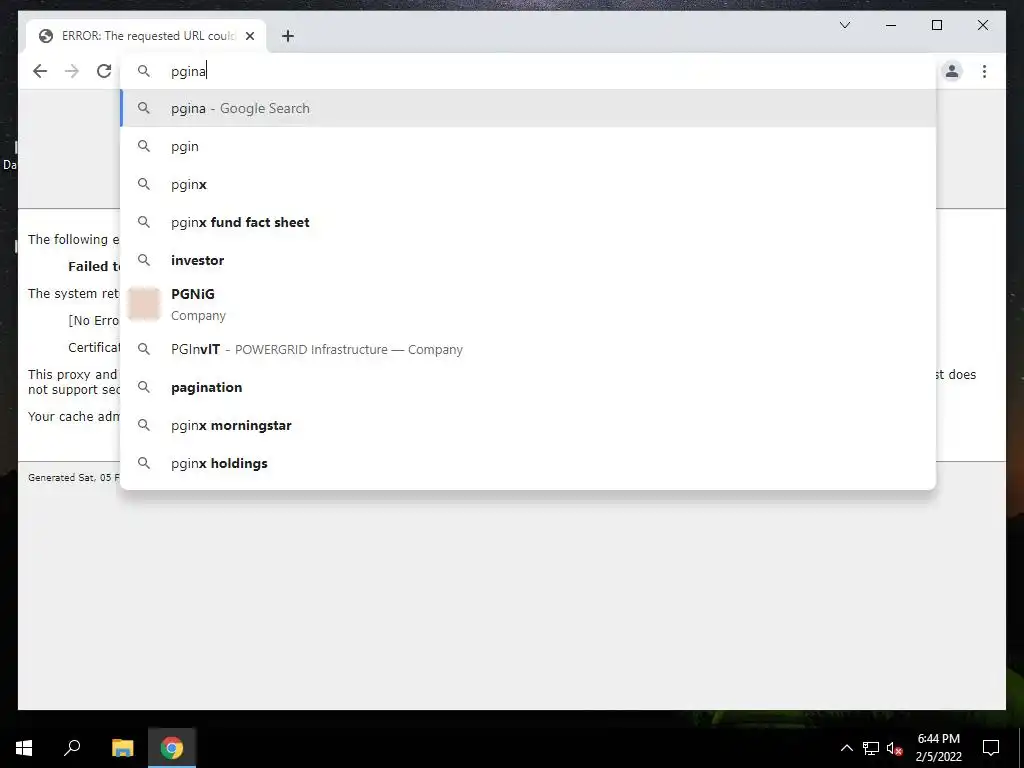The height and width of the screenshot is (768, 1024).
Task: Open the Chrome profile avatar menu
Action: 952,71
